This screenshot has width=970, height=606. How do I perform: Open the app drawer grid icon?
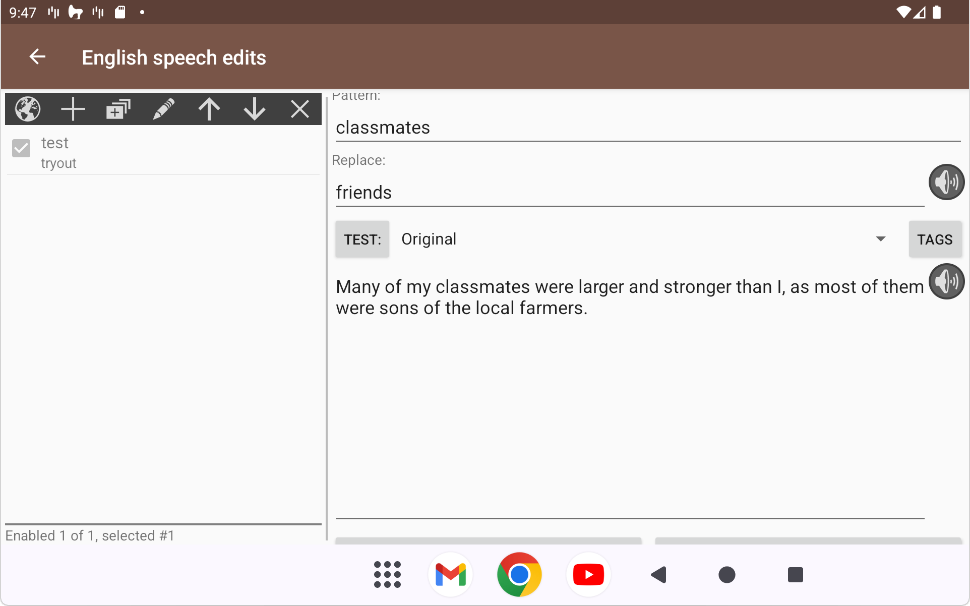pyautogui.click(x=387, y=574)
